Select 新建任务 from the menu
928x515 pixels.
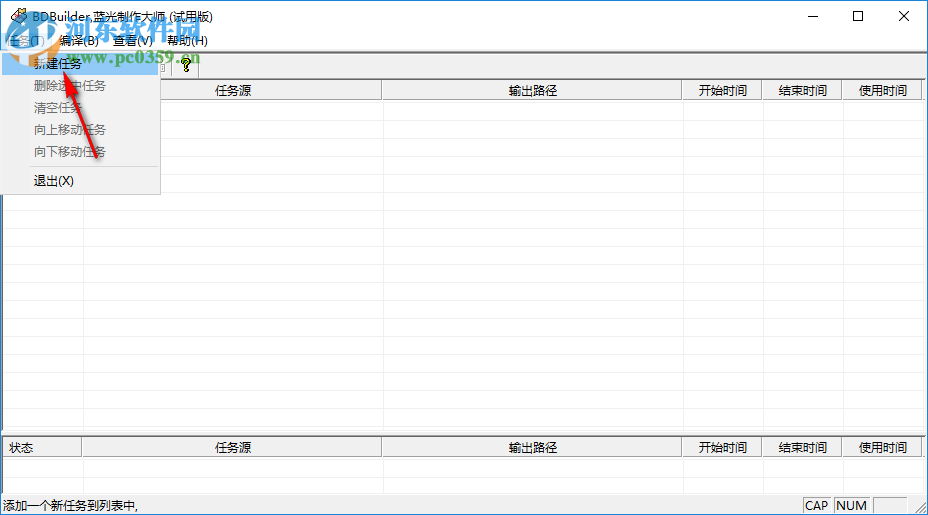[80, 63]
